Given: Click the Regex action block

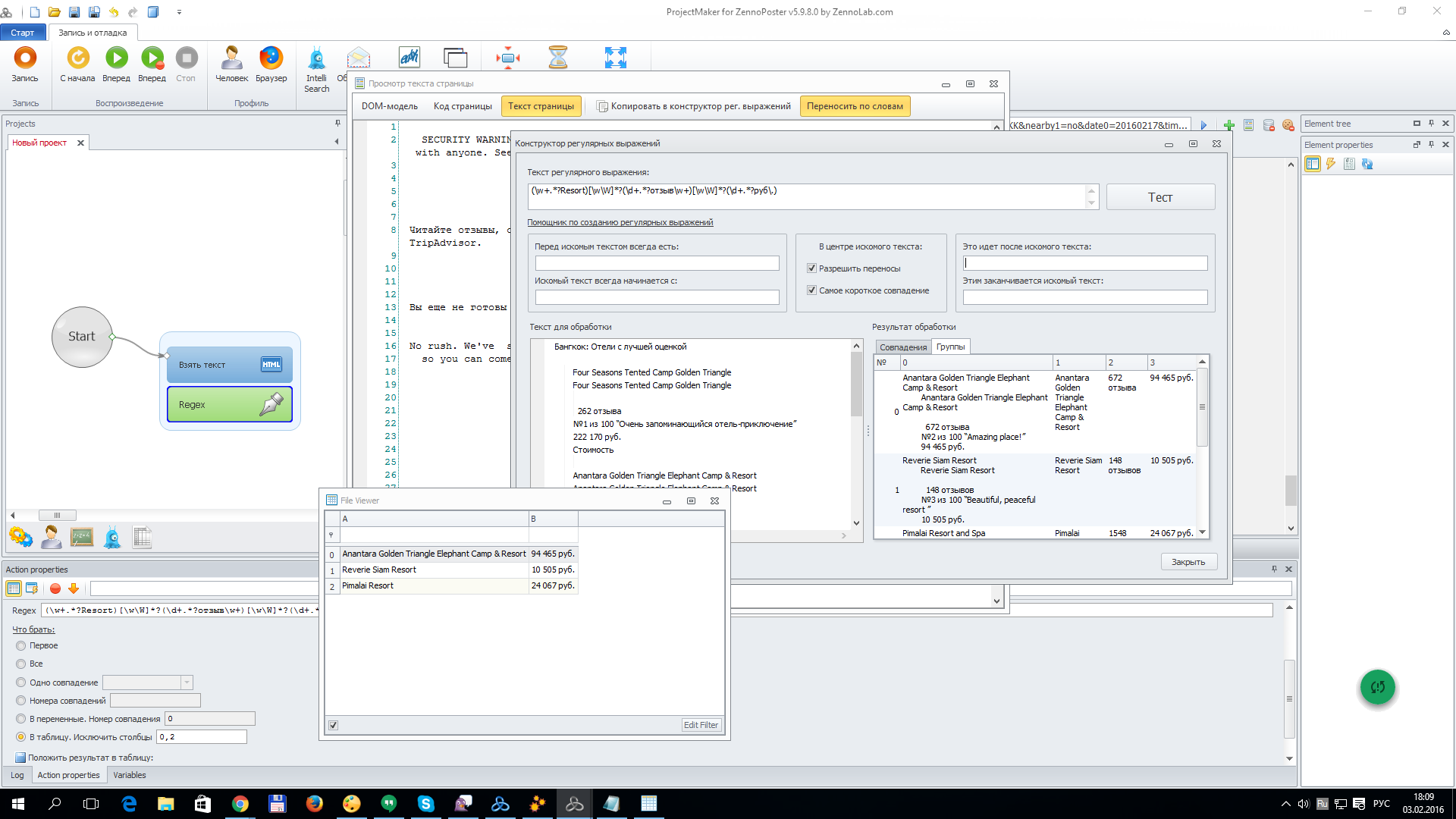Looking at the screenshot, I should [229, 404].
